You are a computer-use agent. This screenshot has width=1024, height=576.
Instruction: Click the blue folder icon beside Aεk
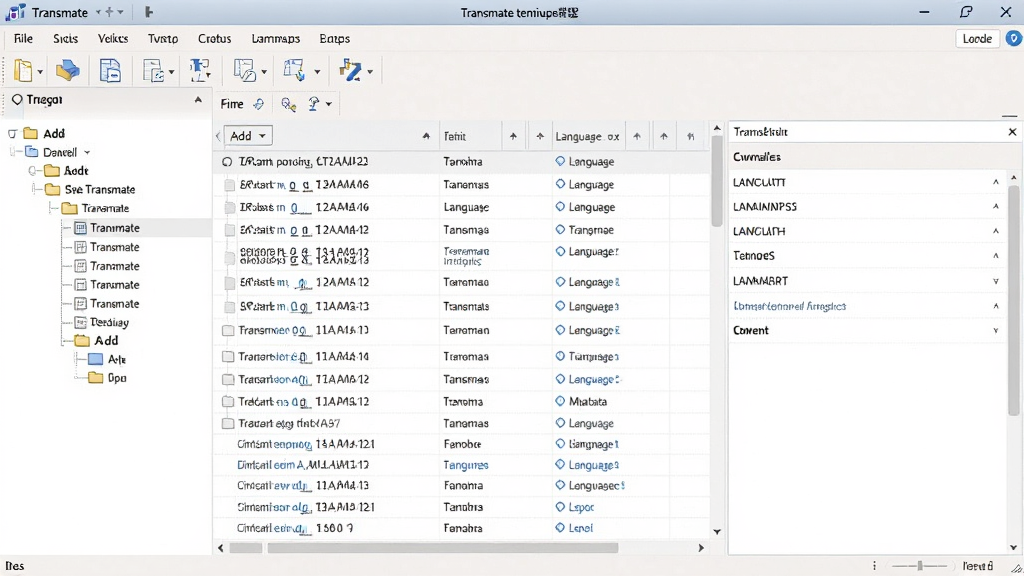pyautogui.click(x=95, y=359)
